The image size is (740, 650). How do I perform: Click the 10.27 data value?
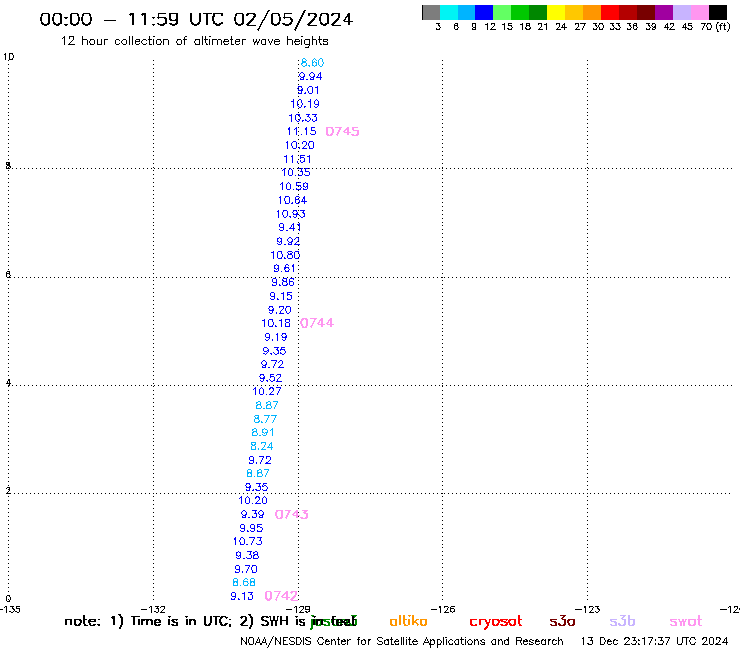pyautogui.click(x=267, y=391)
